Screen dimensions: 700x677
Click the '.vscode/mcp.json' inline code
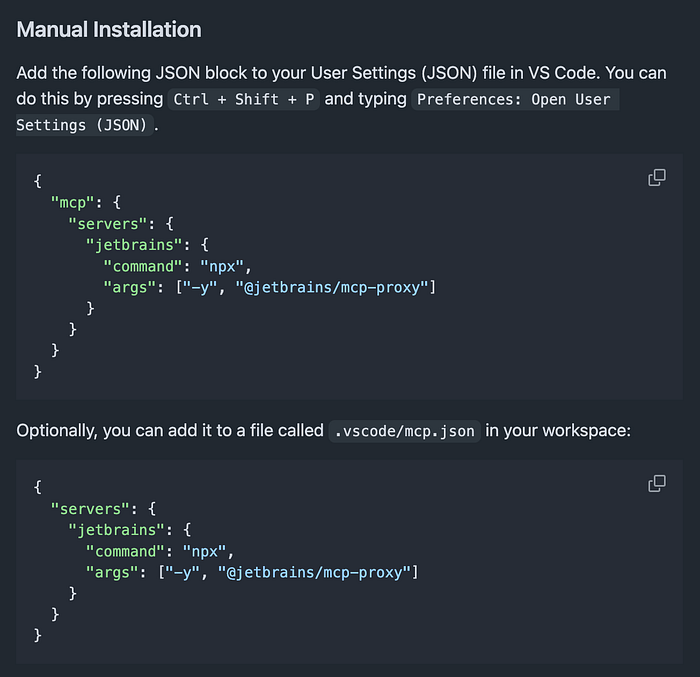click(x=404, y=431)
